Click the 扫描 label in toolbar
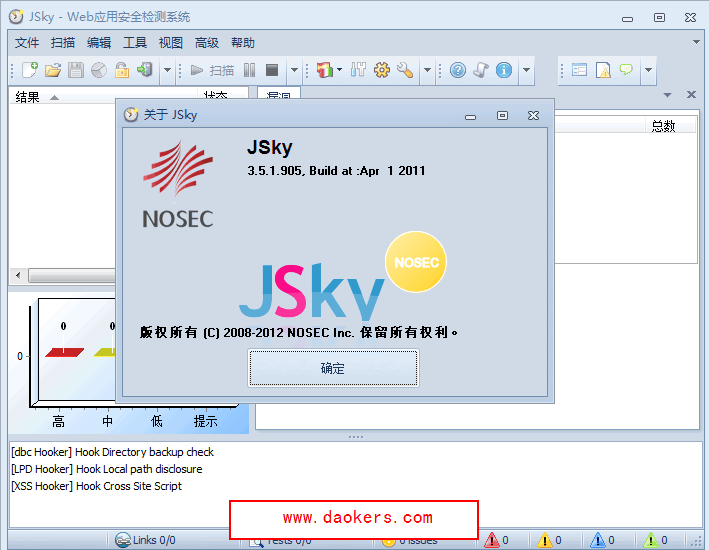 222,70
